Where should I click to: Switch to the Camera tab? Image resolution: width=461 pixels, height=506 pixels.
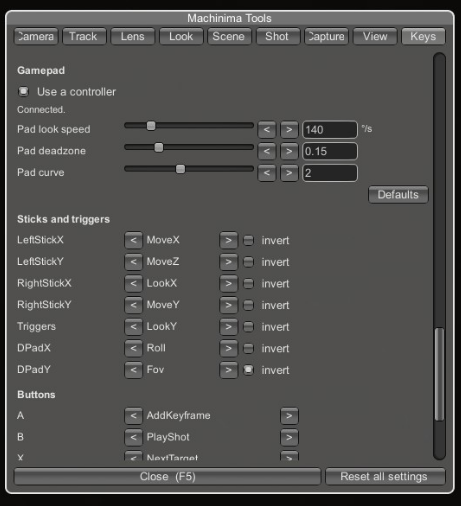click(x=36, y=36)
